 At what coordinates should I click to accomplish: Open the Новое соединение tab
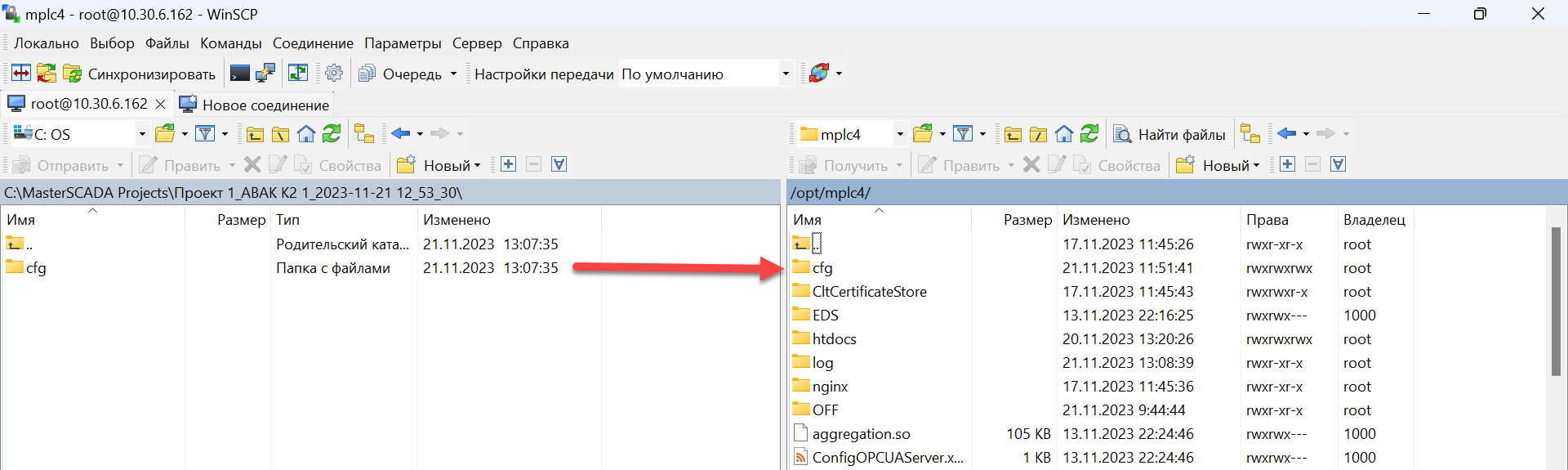point(254,105)
